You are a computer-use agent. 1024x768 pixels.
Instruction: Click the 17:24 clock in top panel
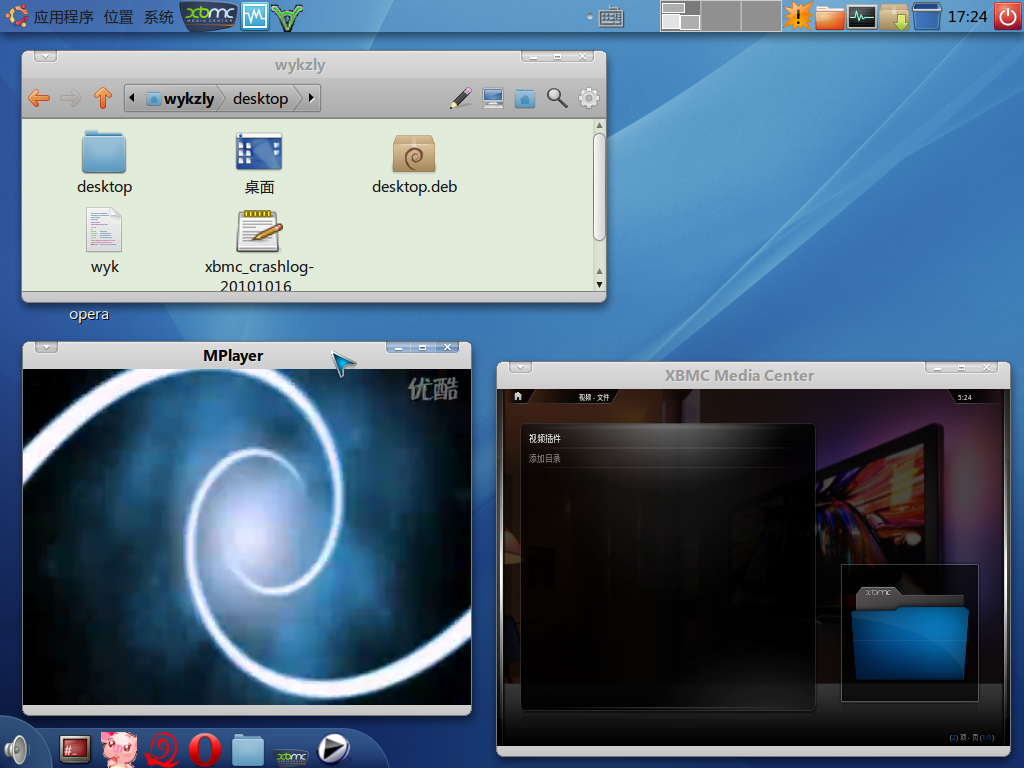tap(967, 16)
